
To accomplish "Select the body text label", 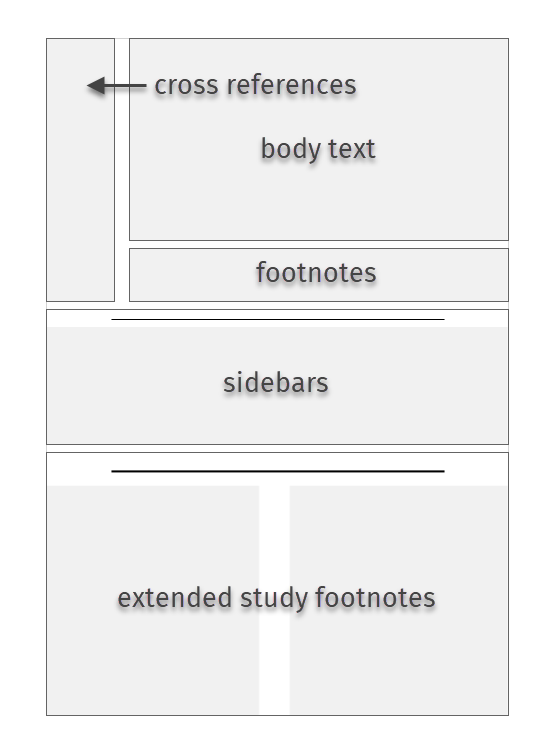I will pyautogui.click(x=318, y=149).
